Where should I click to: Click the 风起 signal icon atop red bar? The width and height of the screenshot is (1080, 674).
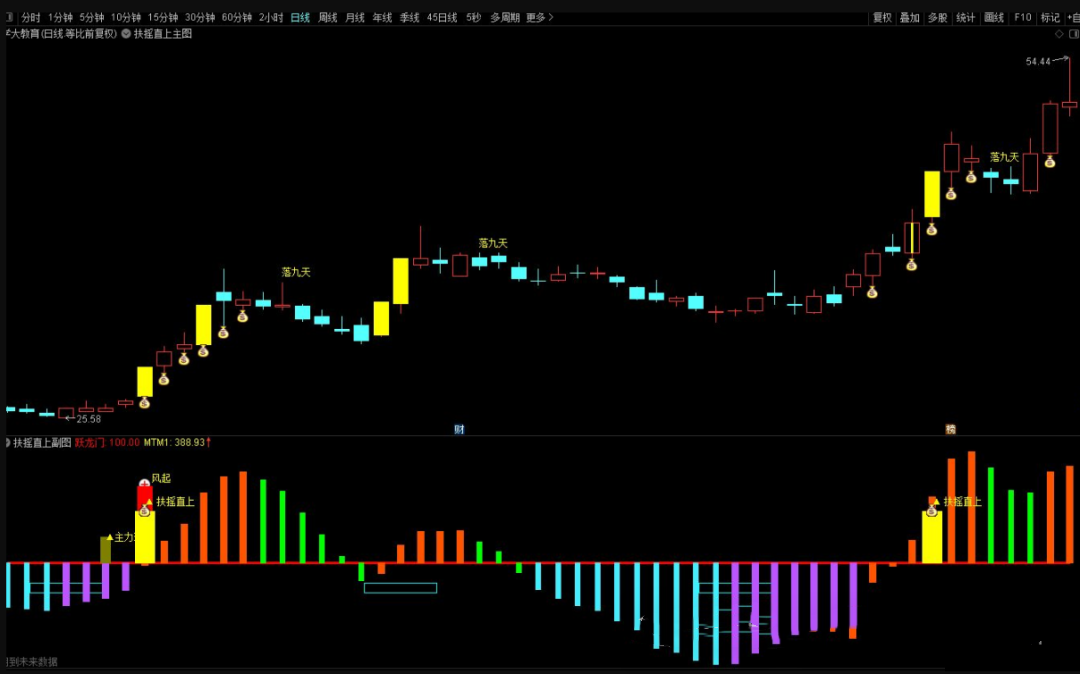(x=144, y=485)
